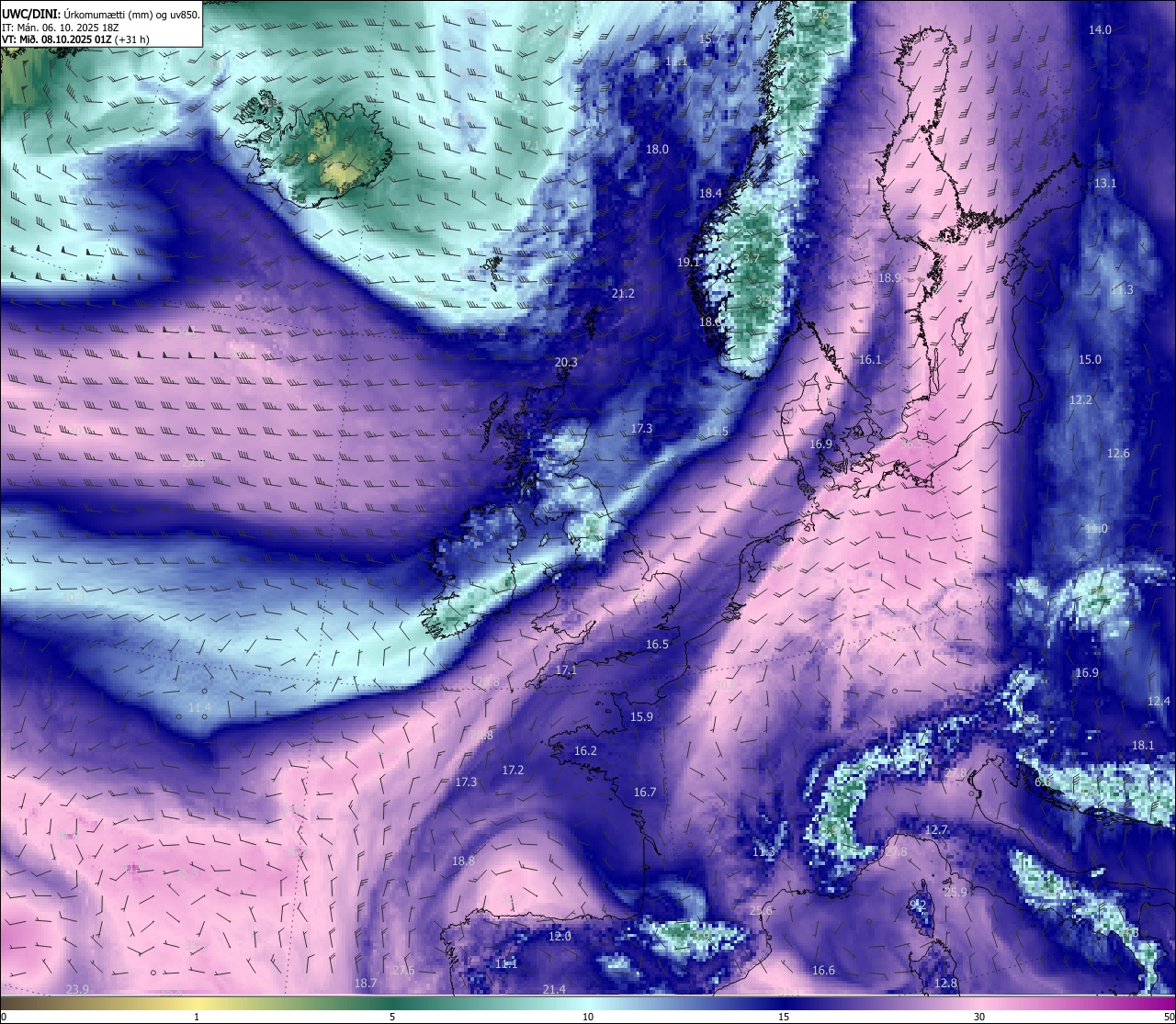Click the '16.5' value label
Screen dimensions: 1176x1024
coord(657,645)
